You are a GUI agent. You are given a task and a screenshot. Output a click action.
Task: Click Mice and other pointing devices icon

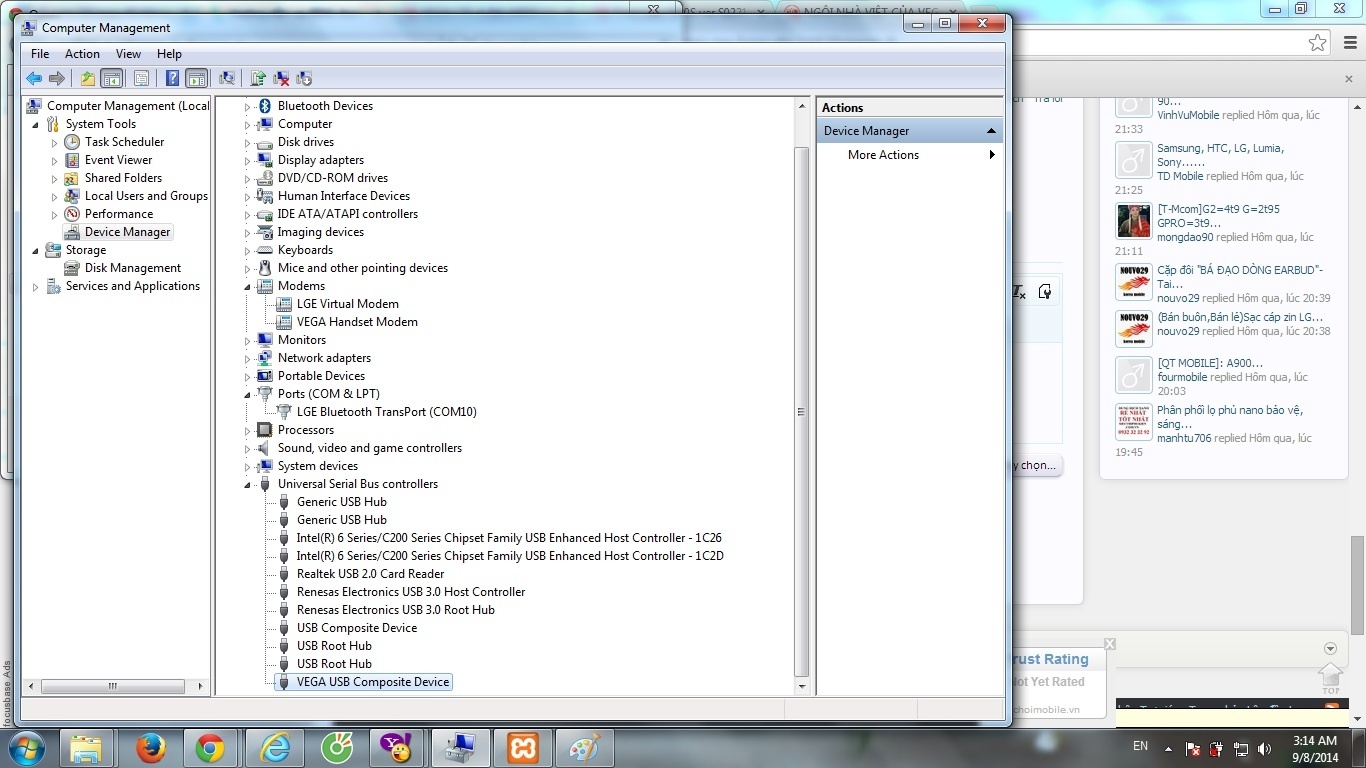(265, 268)
